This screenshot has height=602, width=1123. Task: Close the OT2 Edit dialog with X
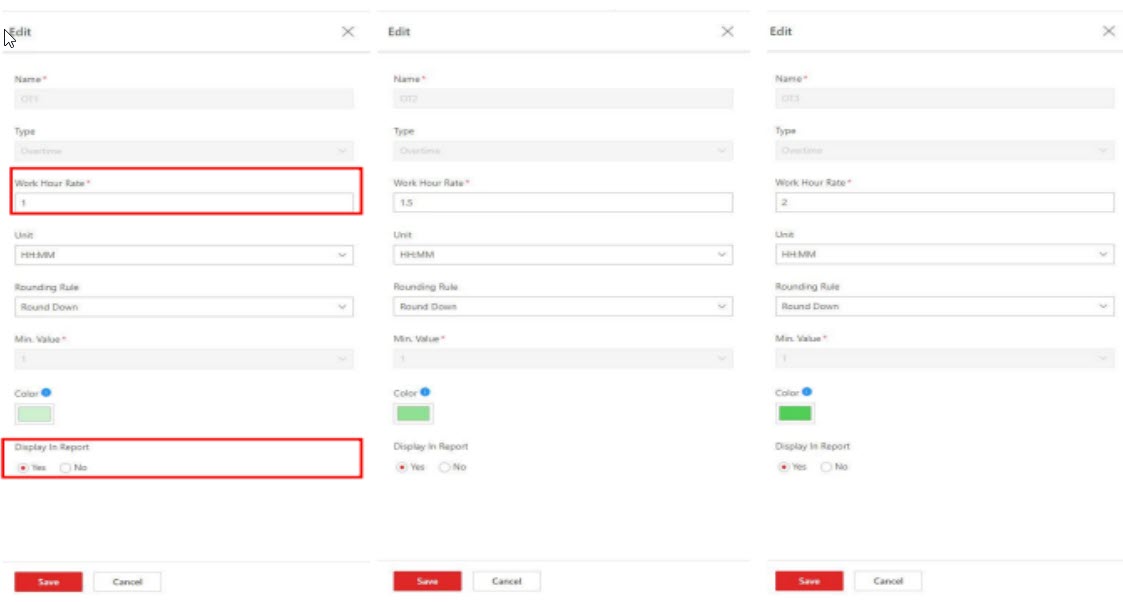pos(728,32)
